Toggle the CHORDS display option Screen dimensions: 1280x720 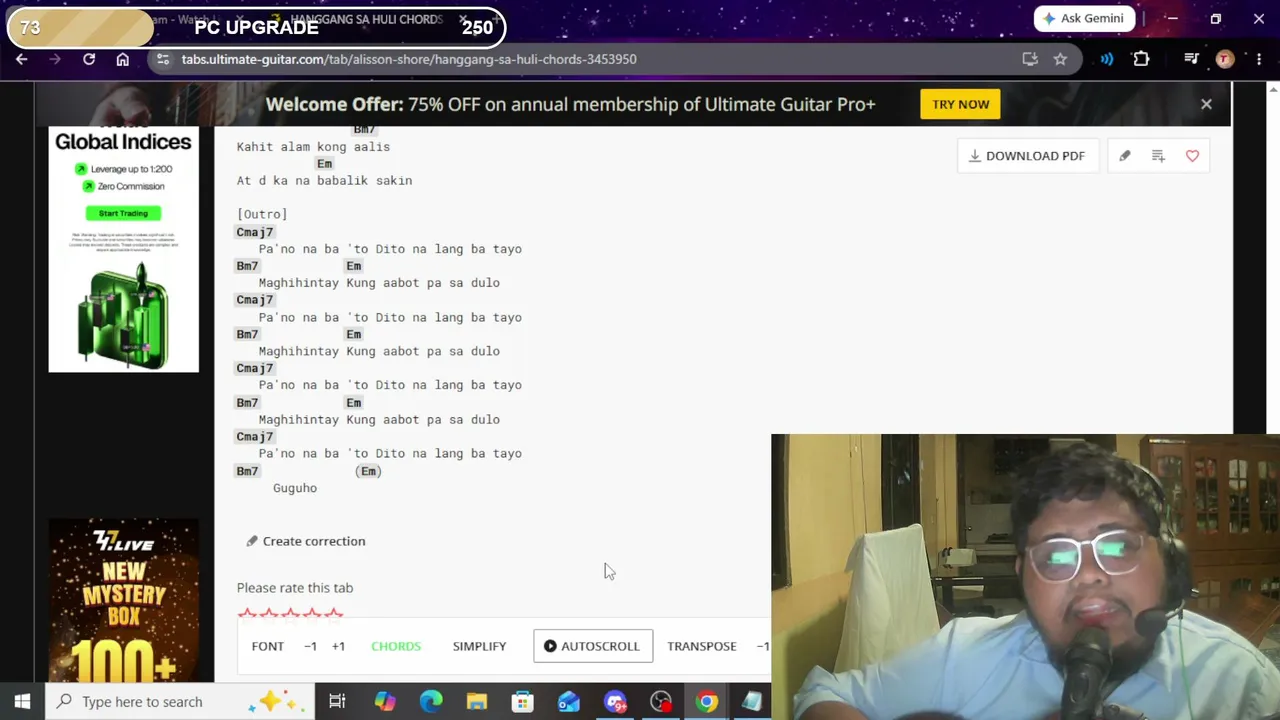[396, 646]
